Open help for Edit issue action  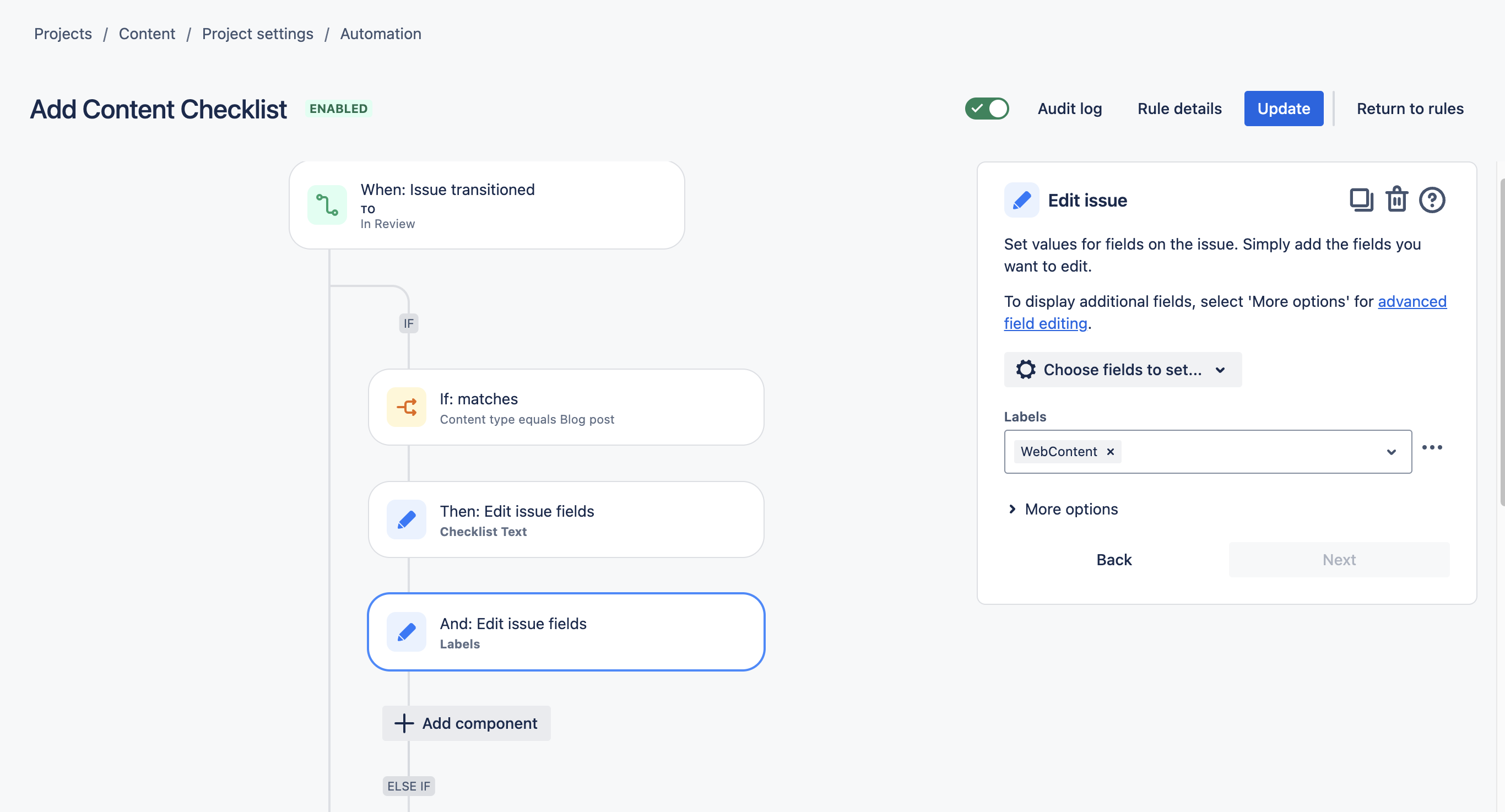coord(1432,201)
